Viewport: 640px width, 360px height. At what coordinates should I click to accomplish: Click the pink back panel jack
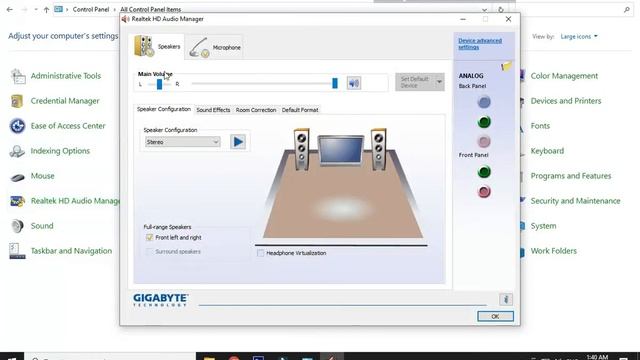pos(484,142)
